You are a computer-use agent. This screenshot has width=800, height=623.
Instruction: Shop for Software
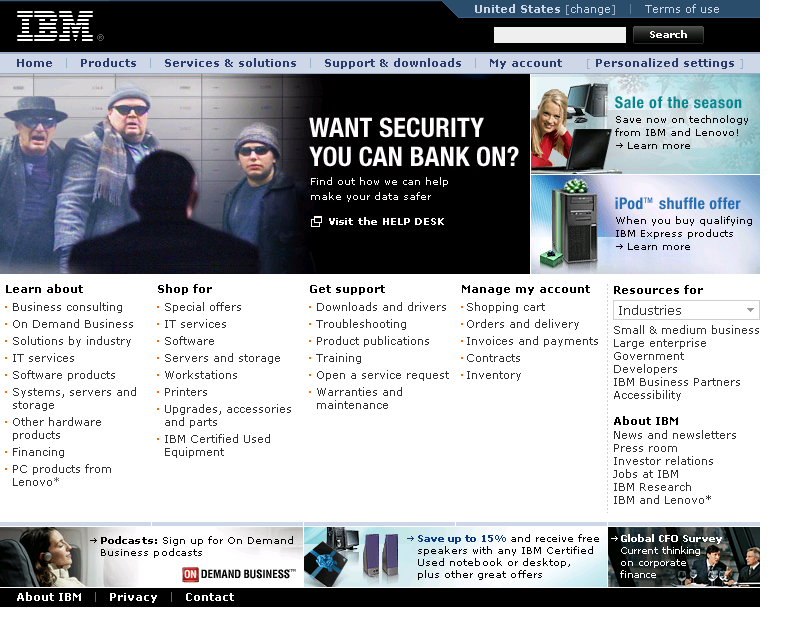tap(189, 341)
